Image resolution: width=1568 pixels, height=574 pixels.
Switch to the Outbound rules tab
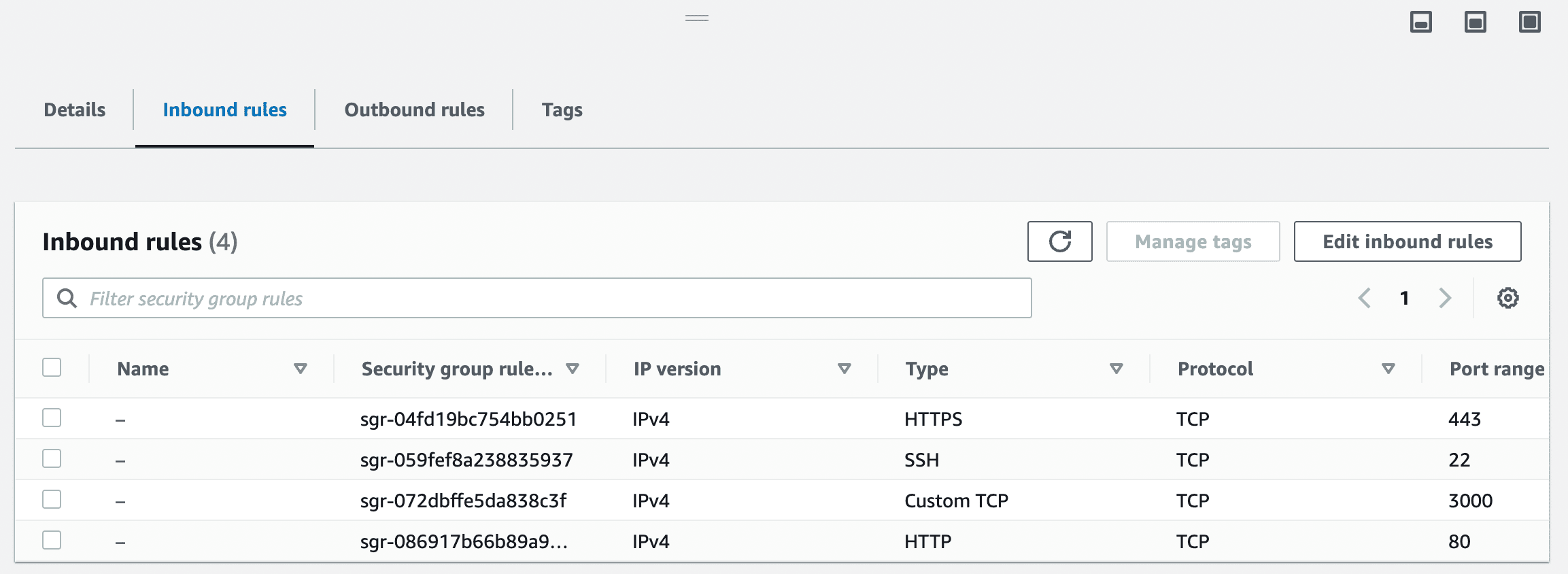[x=414, y=110]
